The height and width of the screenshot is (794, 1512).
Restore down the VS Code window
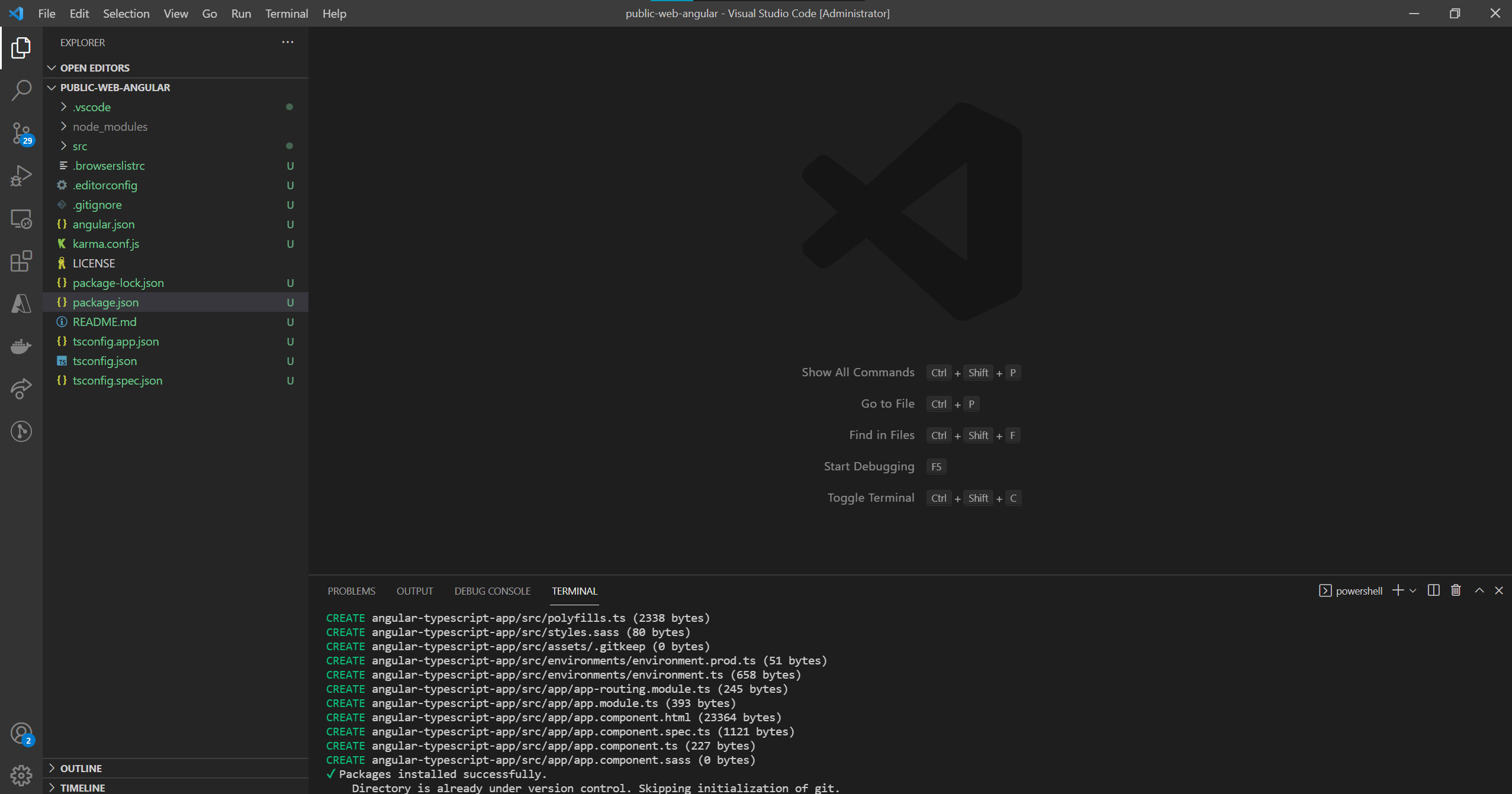coord(1455,13)
